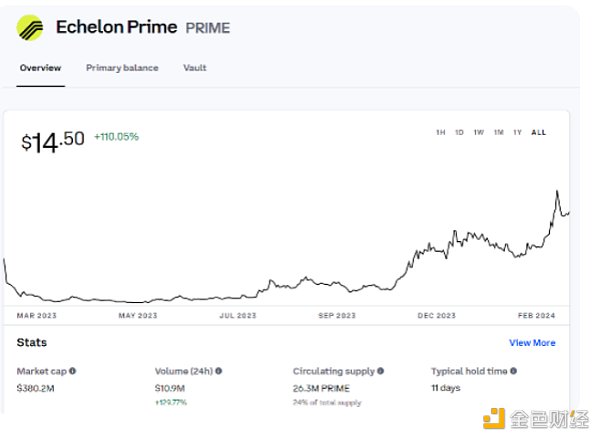Open the View More stats link
This screenshot has width=600, height=440.
[532, 343]
